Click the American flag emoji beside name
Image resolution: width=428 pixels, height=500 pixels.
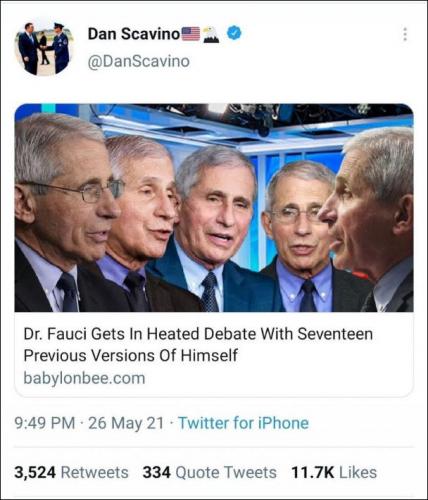coord(191,34)
